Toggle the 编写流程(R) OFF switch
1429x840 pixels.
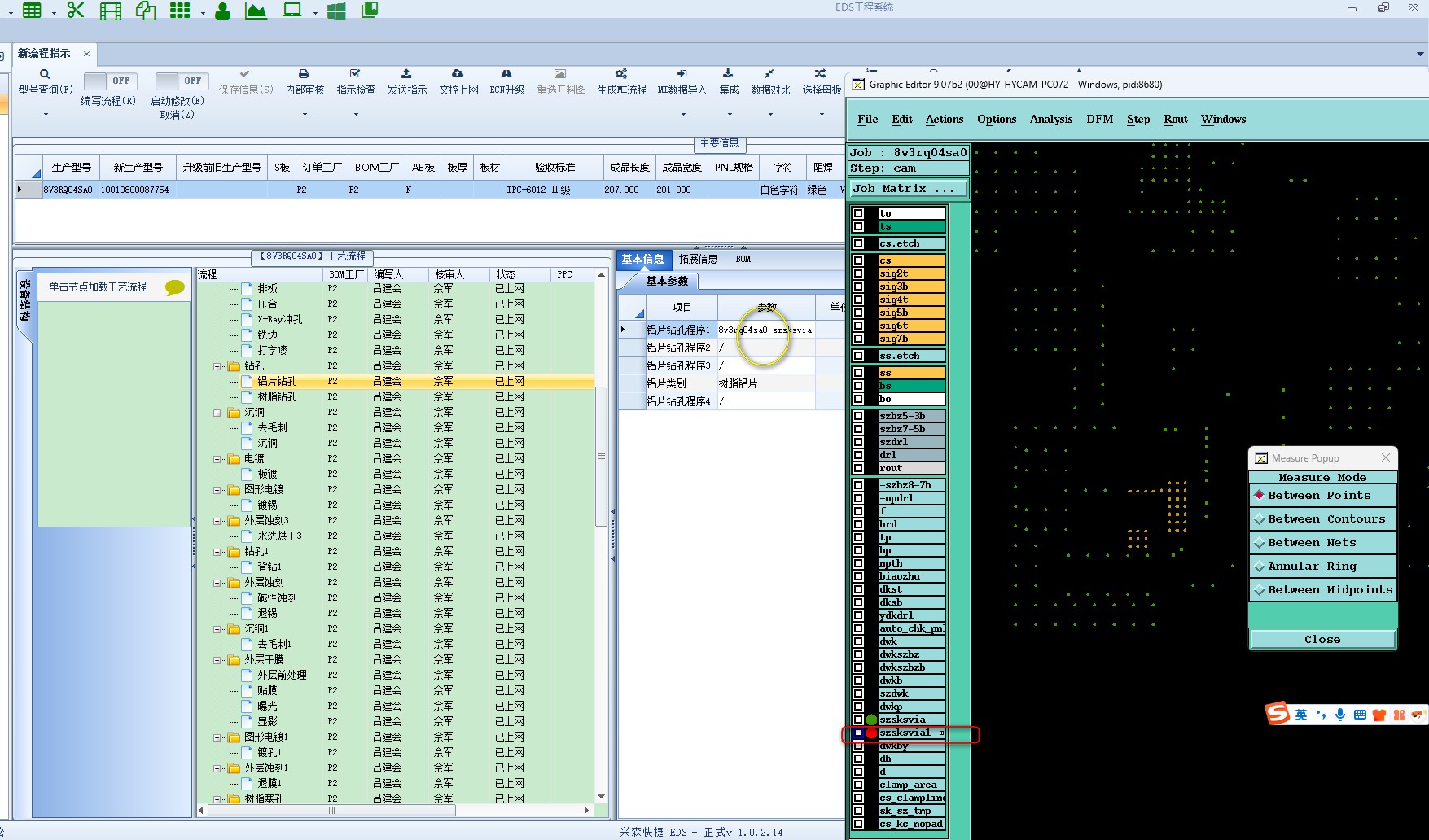[x=111, y=81]
